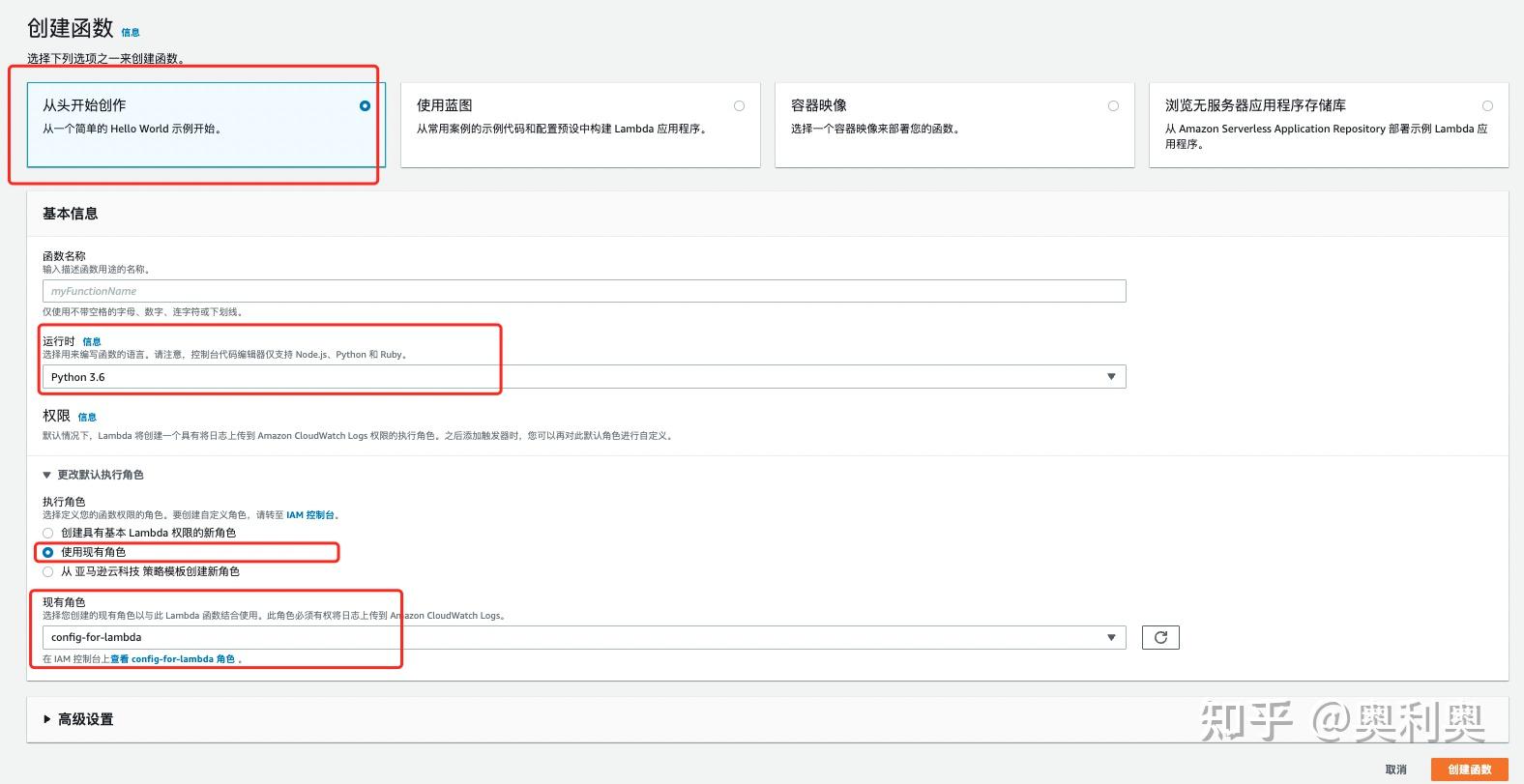Click the function name input field
This screenshot has width=1524, height=784.
pos(584,291)
